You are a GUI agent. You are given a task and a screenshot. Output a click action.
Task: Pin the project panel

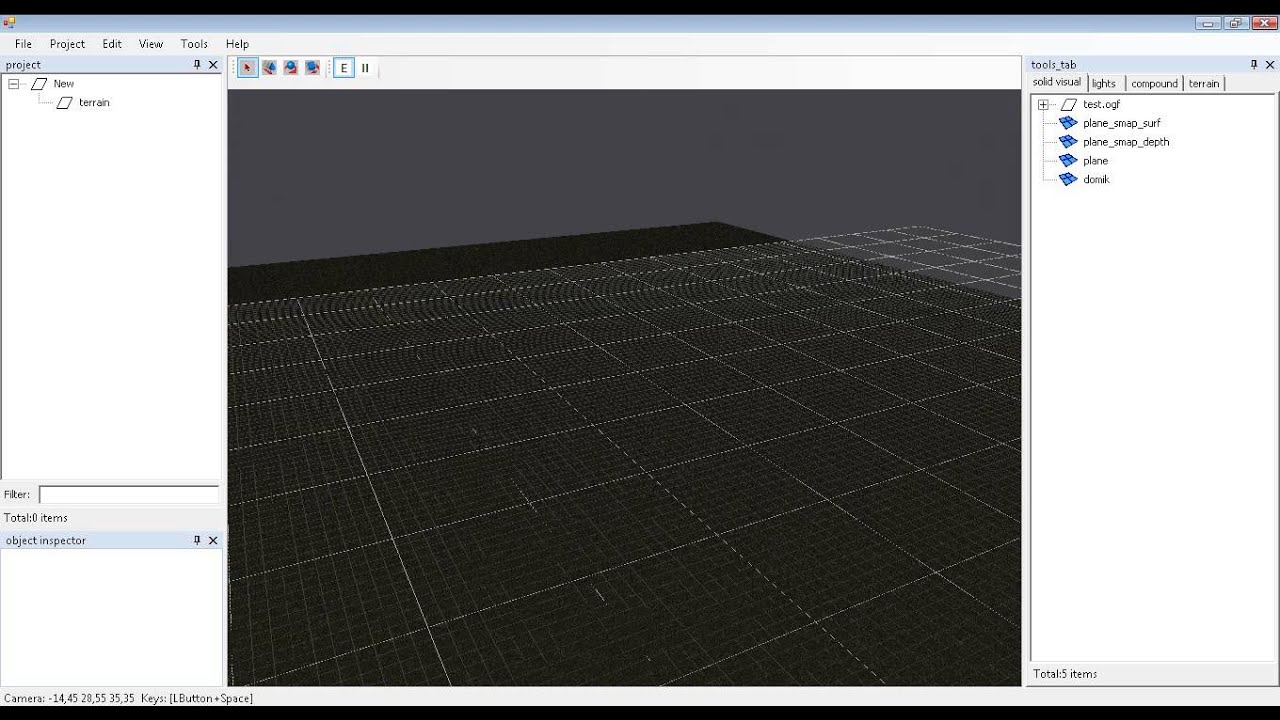[x=197, y=64]
